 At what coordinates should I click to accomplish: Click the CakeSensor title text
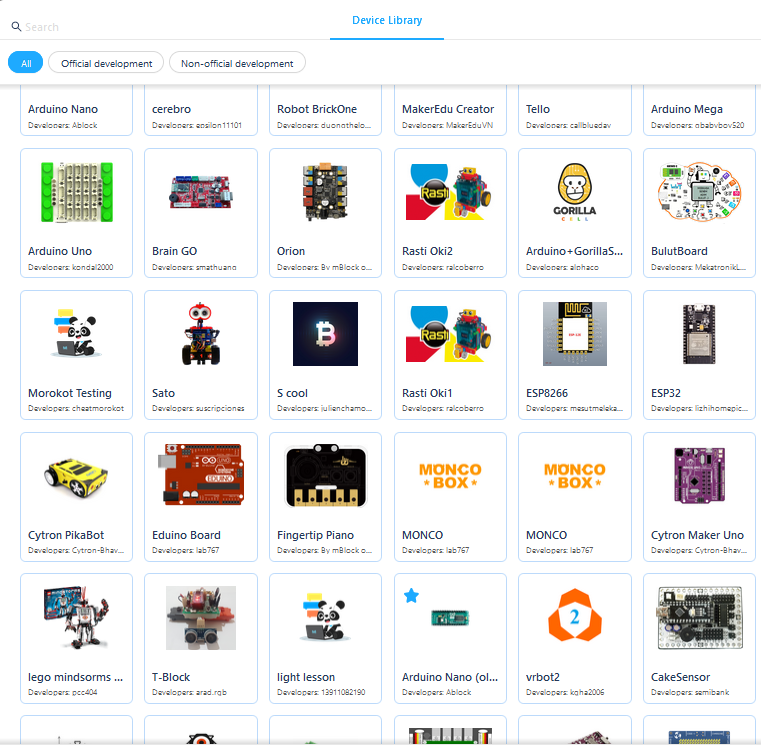[x=680, y=677]
